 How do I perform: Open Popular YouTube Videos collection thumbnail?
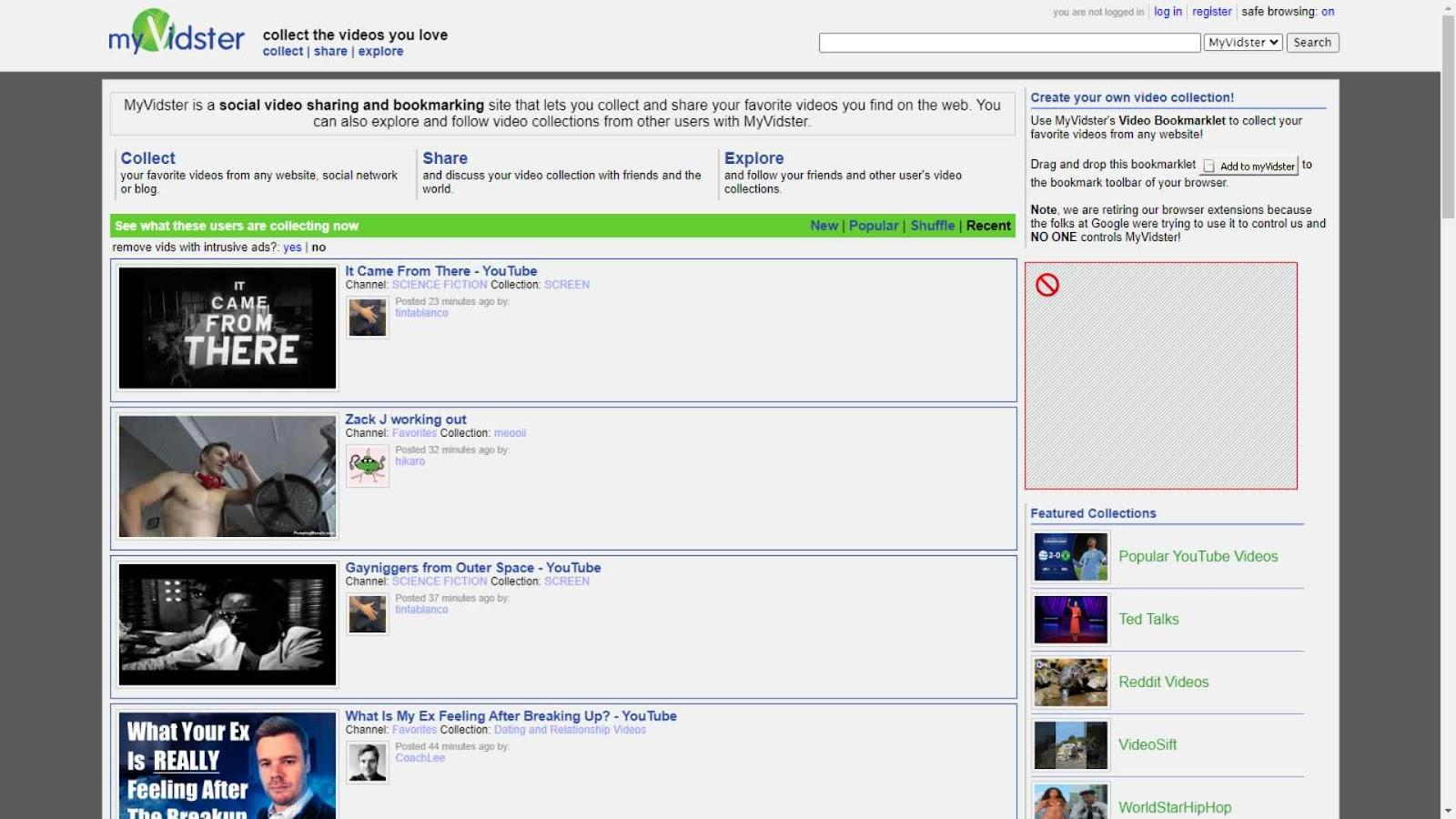pos(1070,557)
